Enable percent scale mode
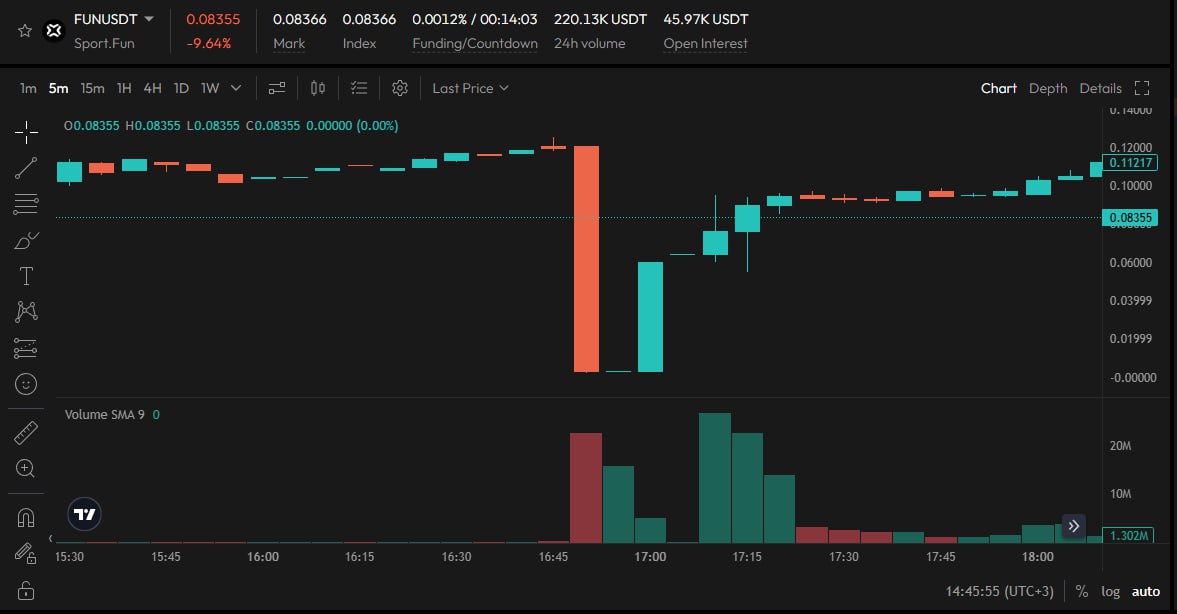 coord(1082,591)
